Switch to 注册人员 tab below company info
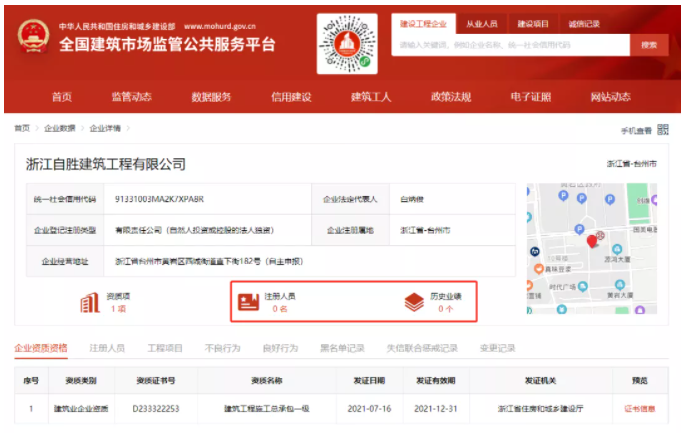 107,348
